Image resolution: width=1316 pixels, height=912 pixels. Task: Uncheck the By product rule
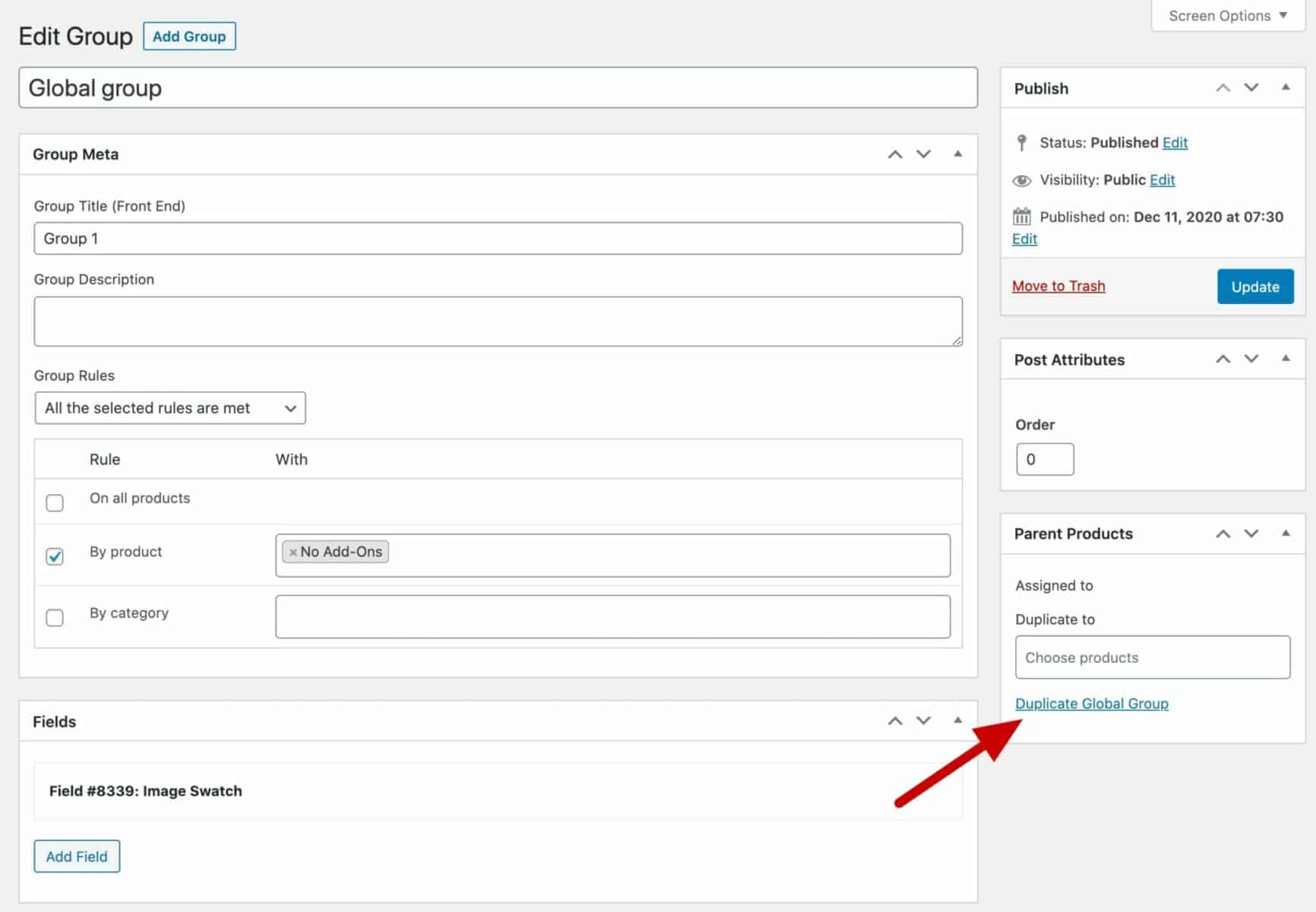(55, 556)
